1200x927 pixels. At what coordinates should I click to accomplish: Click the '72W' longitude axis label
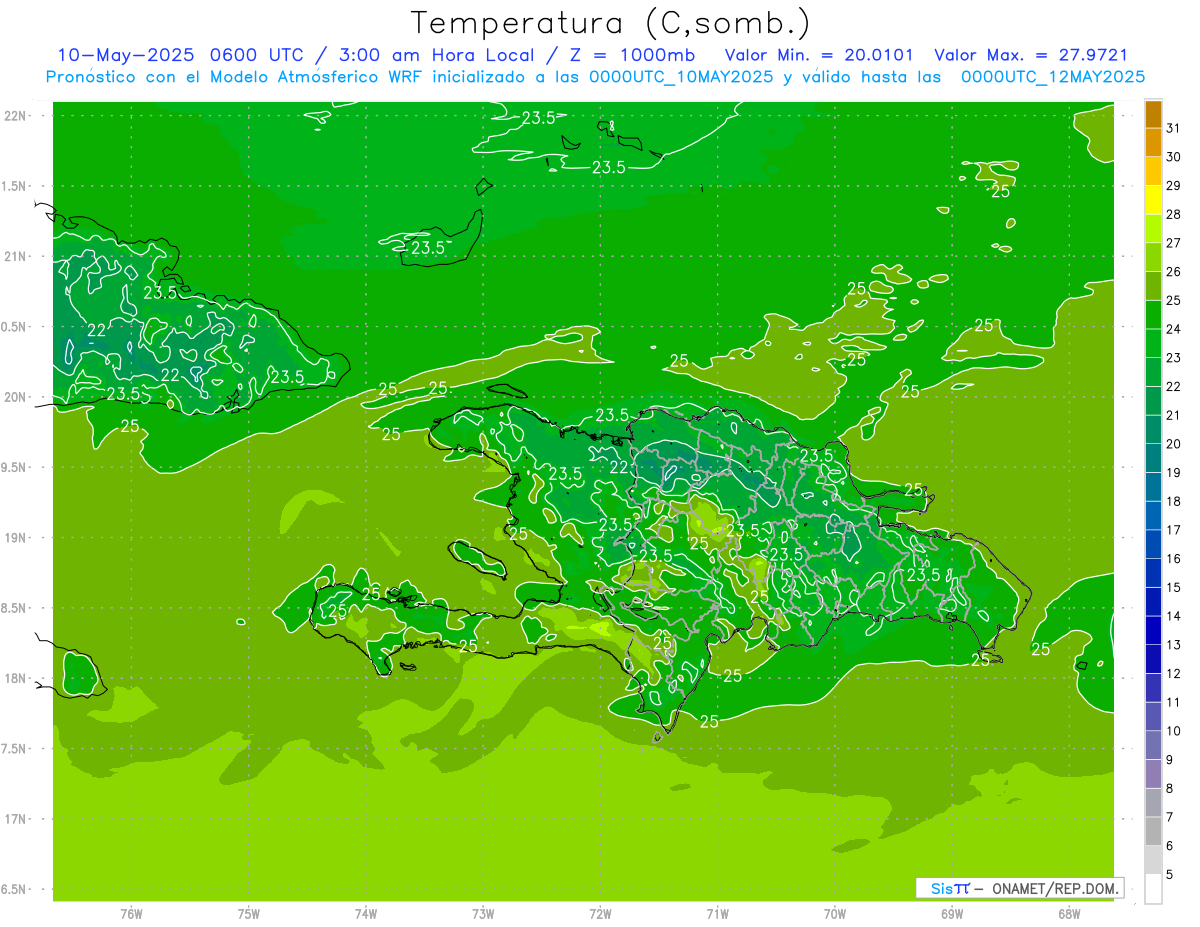click(600, 914)
